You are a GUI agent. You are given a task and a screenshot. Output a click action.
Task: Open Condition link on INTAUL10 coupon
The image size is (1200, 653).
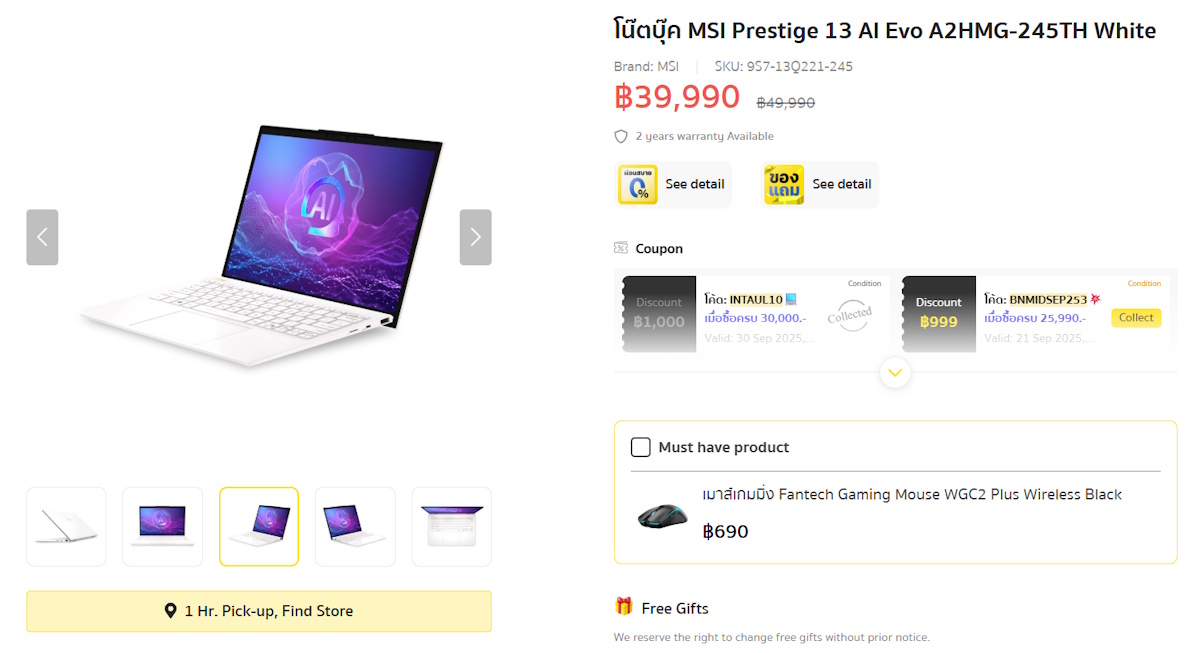click(864, 284)
